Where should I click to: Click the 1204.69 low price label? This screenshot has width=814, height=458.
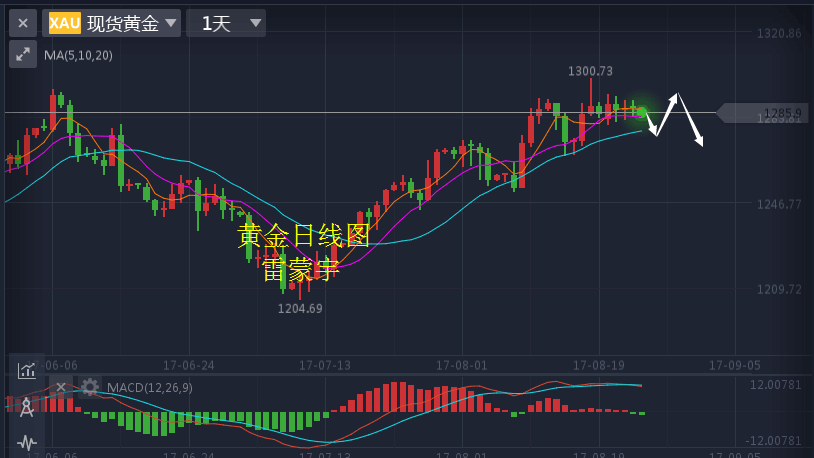coord(300,309)
